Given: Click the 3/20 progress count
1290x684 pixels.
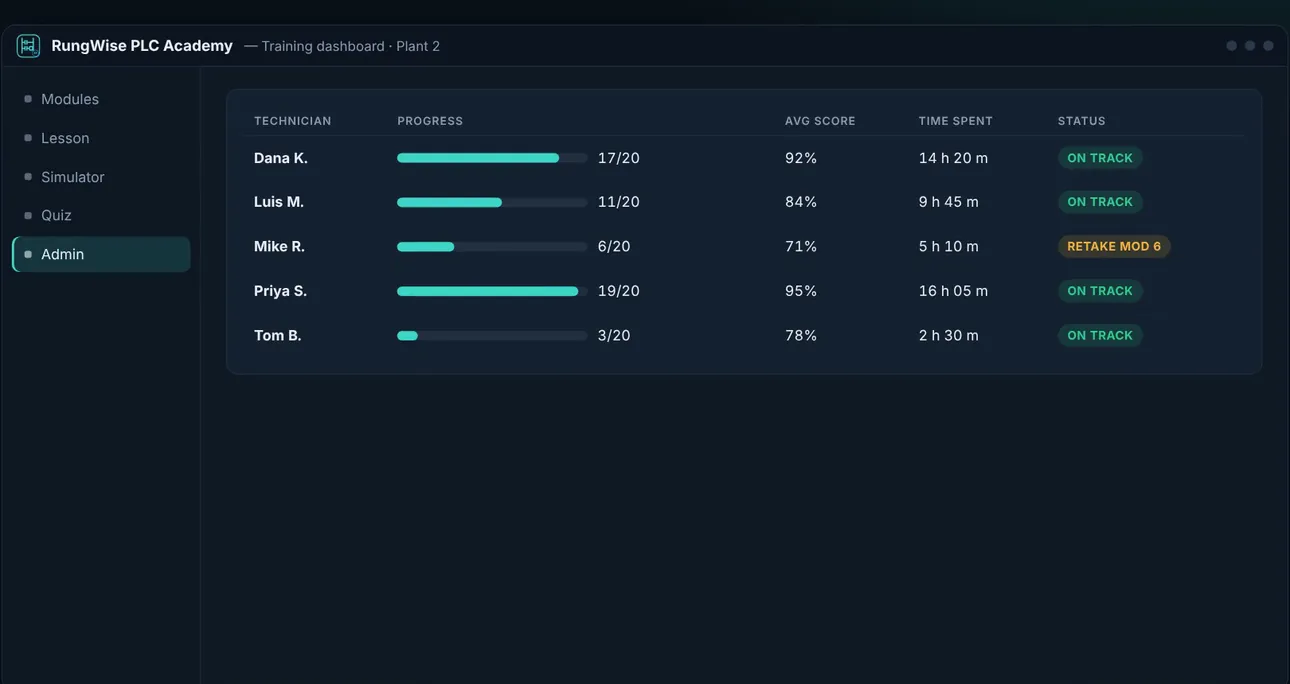Looking at the screenshot, I should click(614, 335).
